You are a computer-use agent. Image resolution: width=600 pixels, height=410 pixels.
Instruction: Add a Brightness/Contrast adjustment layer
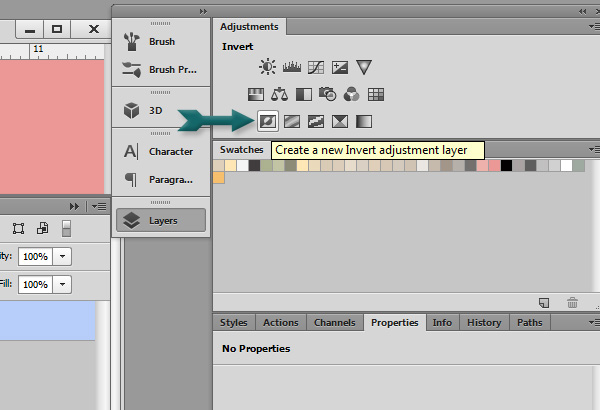click(267, 67)
